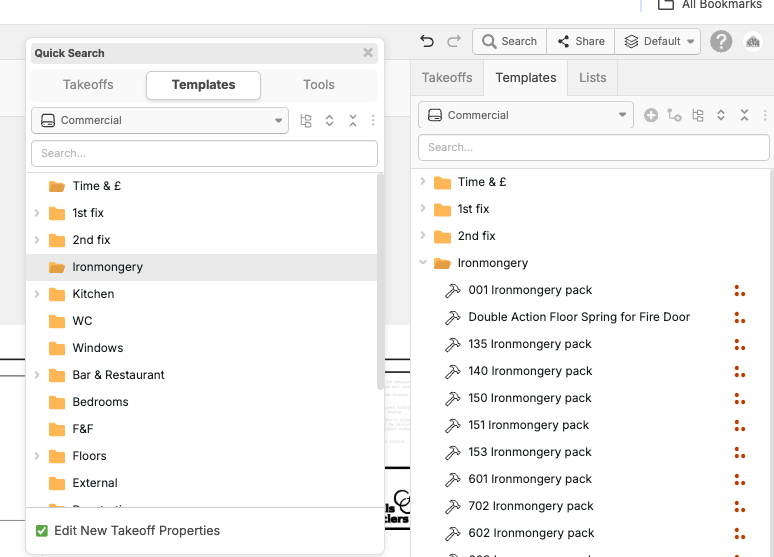
Task: Open the Default layers dropdown
Action: pyautogui.click(x=658, y=41)
